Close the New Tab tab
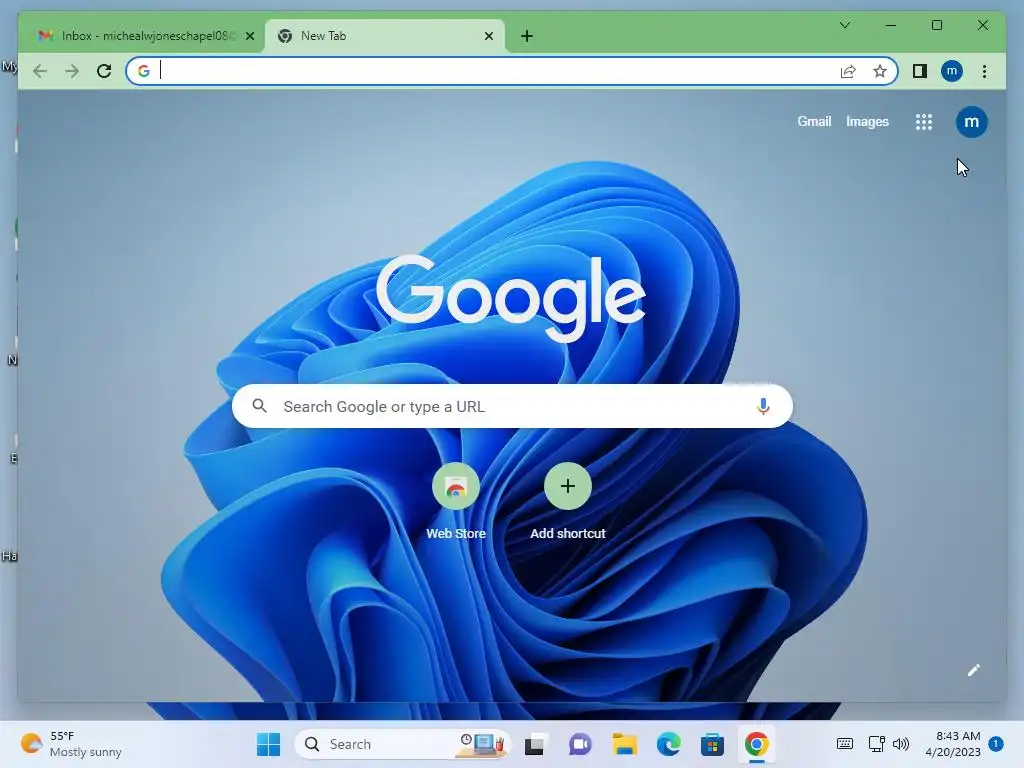 [x=488, y=36]
